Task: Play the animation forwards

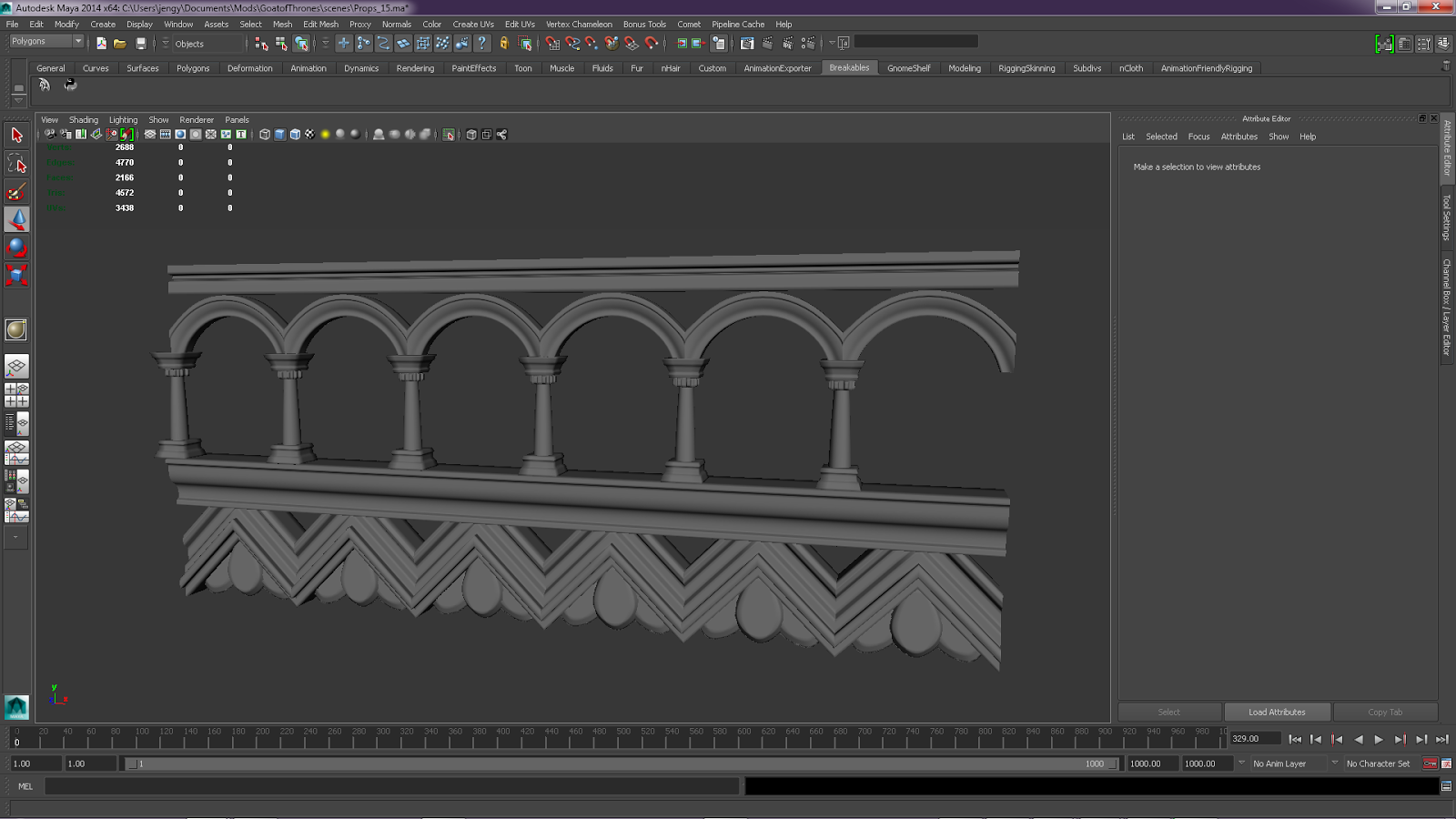Action: (x=1379, y=739)
